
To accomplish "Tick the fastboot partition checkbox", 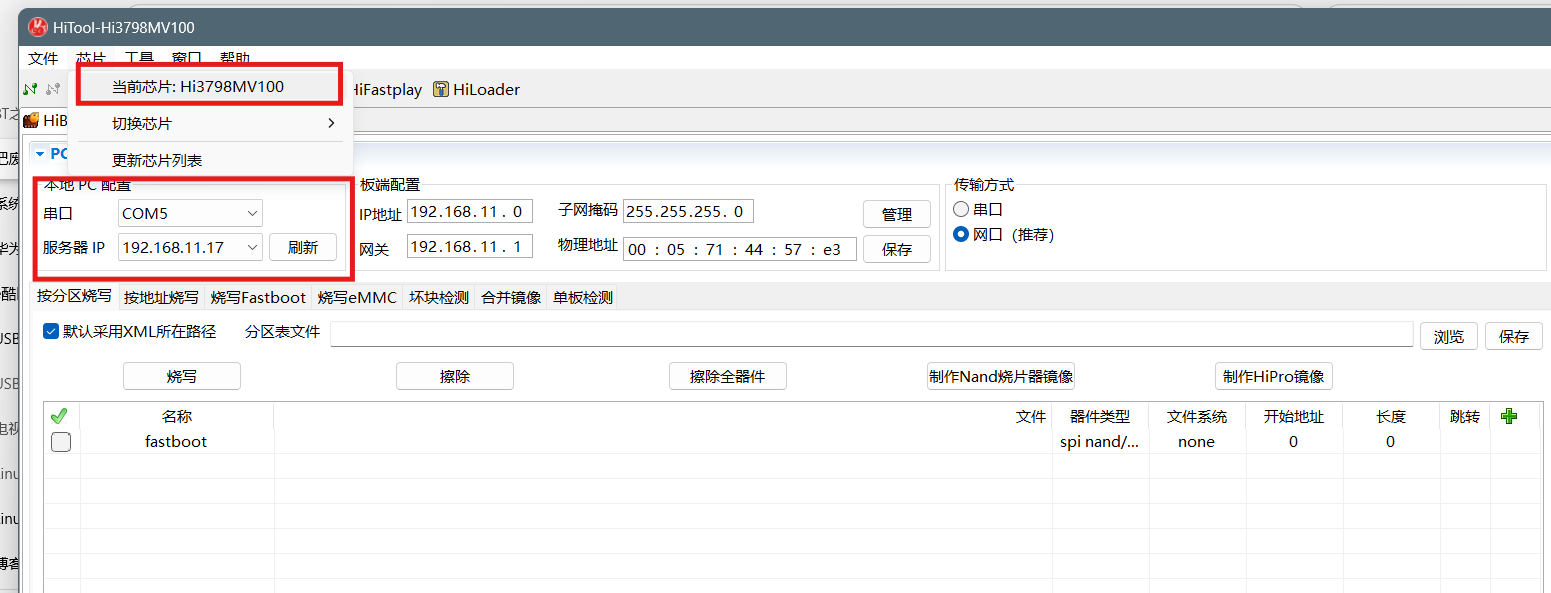I will (x=61, y=442).
